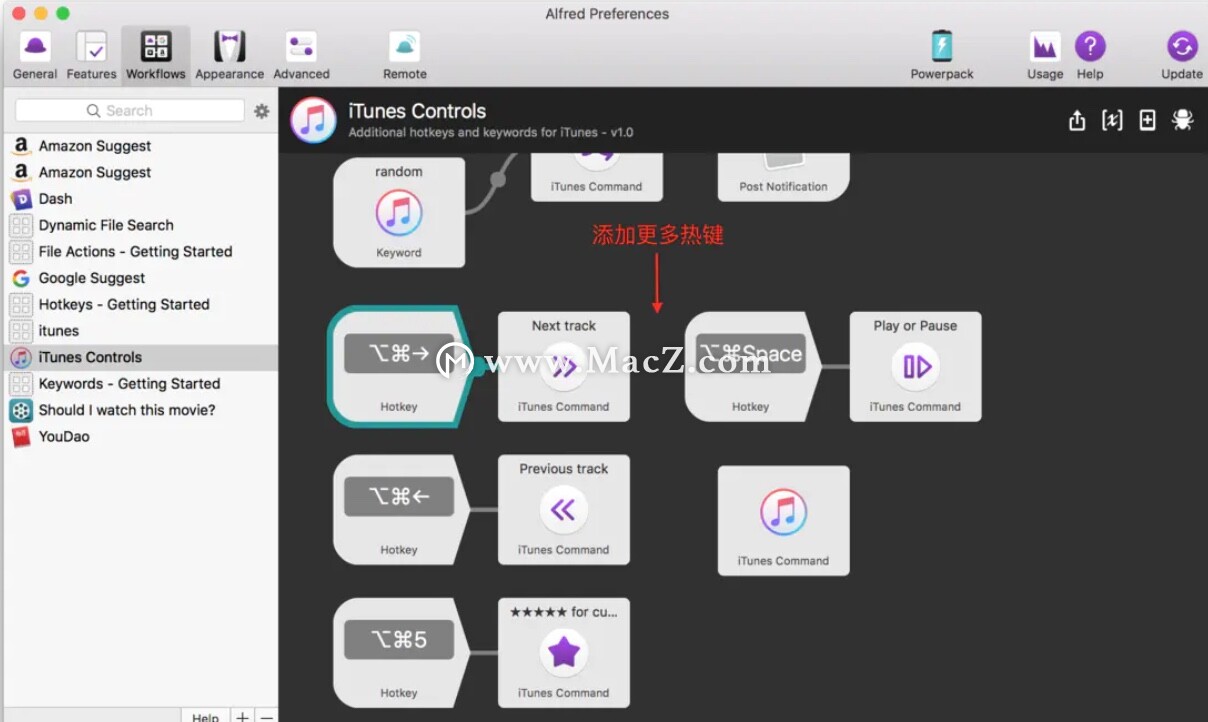Select the Option-Command-Space Hotkey node

tap(751, 366)
